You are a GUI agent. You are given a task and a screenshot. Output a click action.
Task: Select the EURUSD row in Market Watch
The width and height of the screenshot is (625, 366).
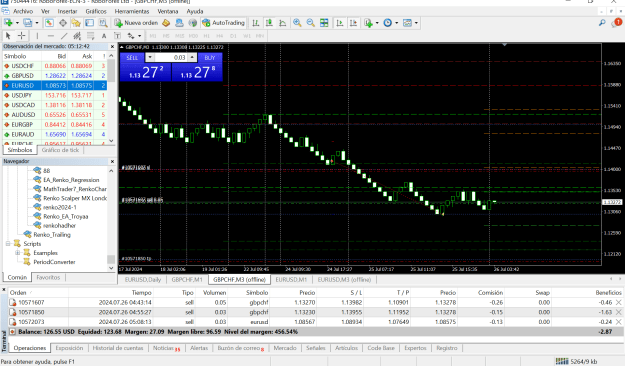[55, 85]
